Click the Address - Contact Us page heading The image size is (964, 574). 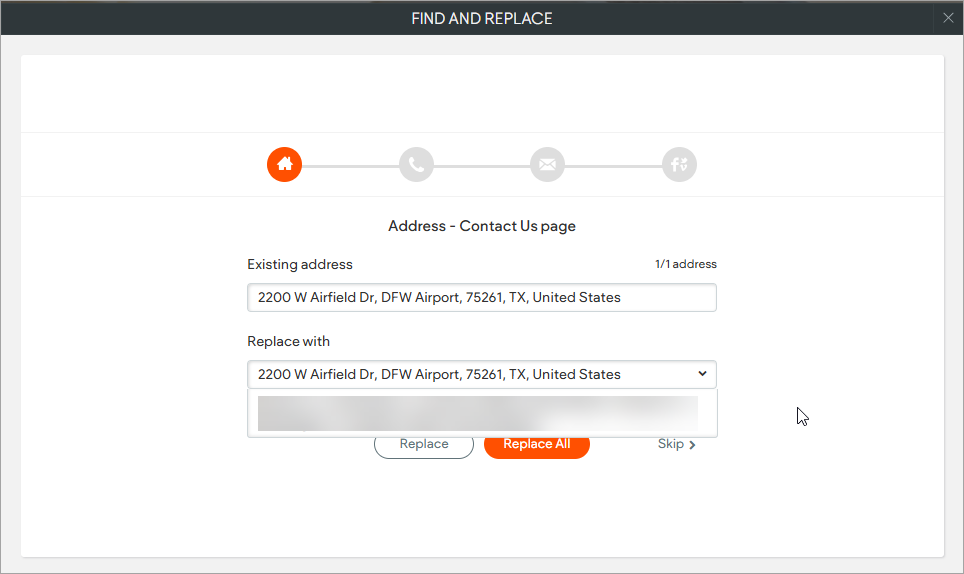481,226
